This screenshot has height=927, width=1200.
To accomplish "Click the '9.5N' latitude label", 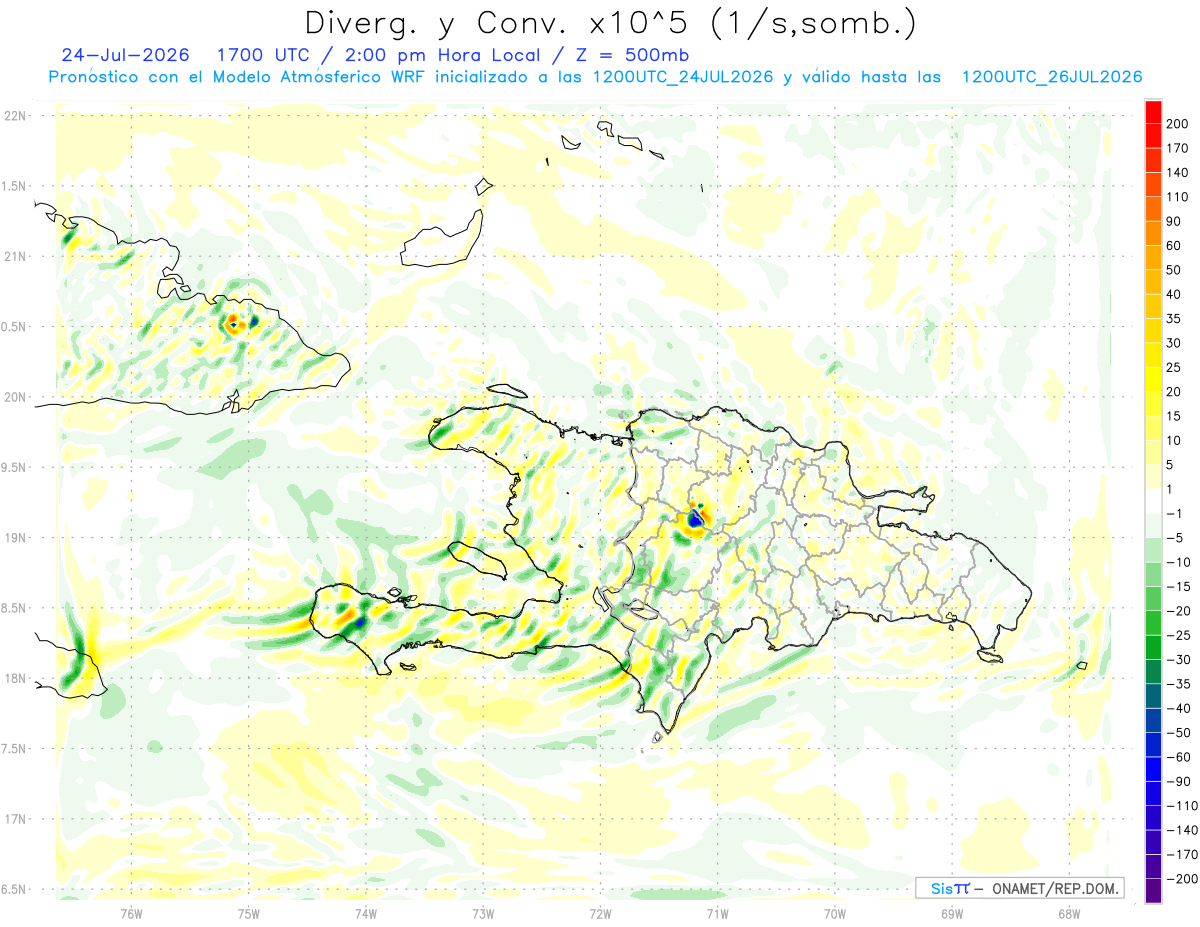I will [15, 467].
